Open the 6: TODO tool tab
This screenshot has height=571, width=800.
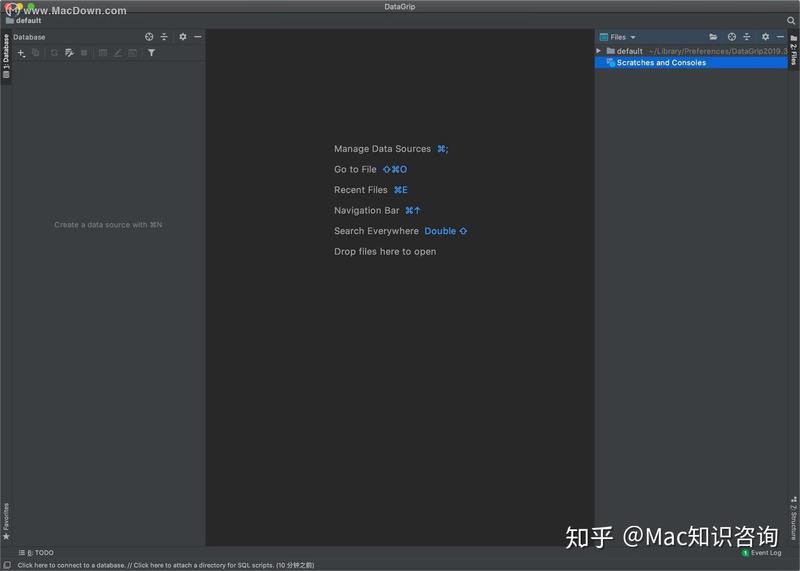(x=36, y=553)
